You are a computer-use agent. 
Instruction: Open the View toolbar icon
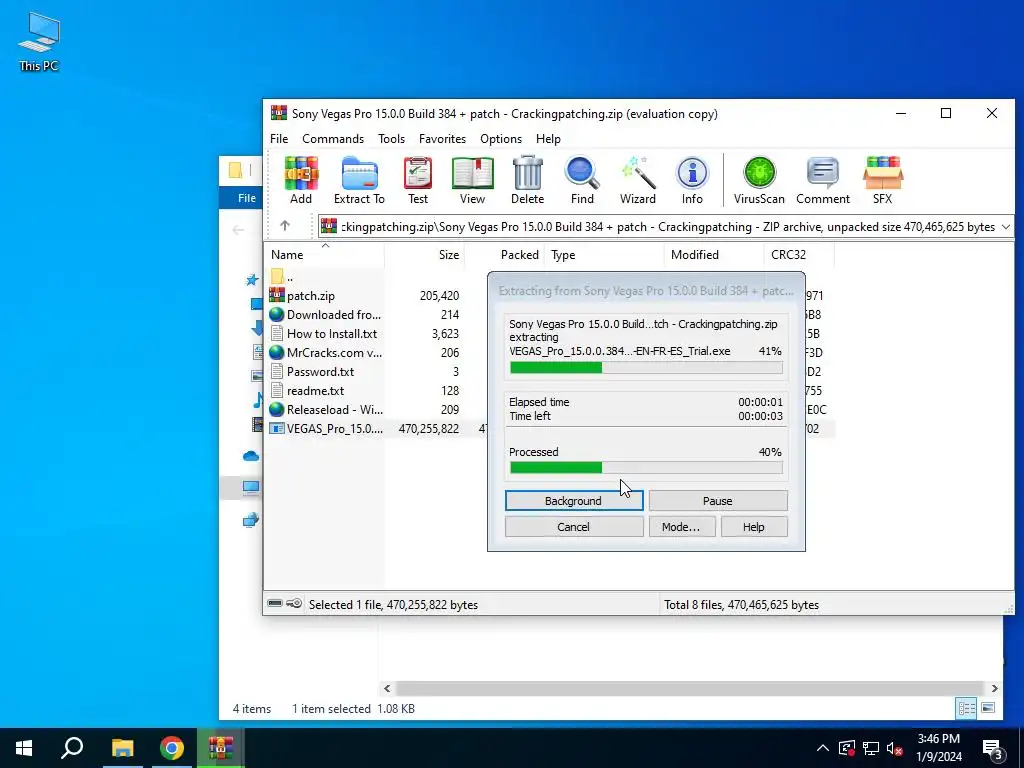472,181
